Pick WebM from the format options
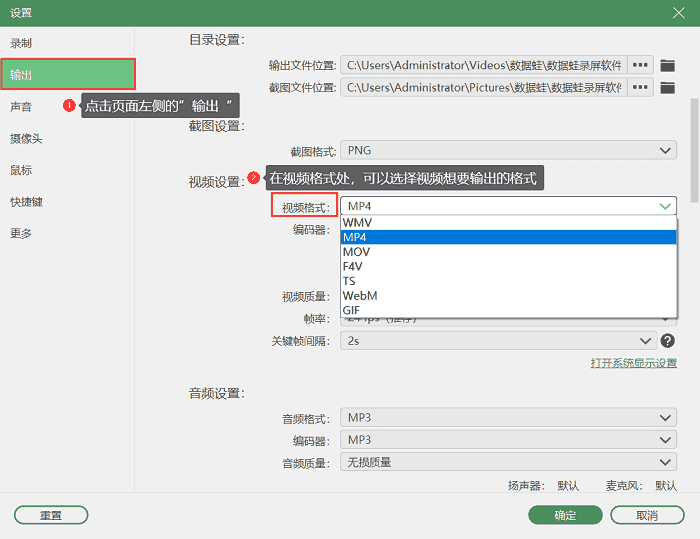The width and height of the screenshot is (700, 539). (x=360, y=296)
